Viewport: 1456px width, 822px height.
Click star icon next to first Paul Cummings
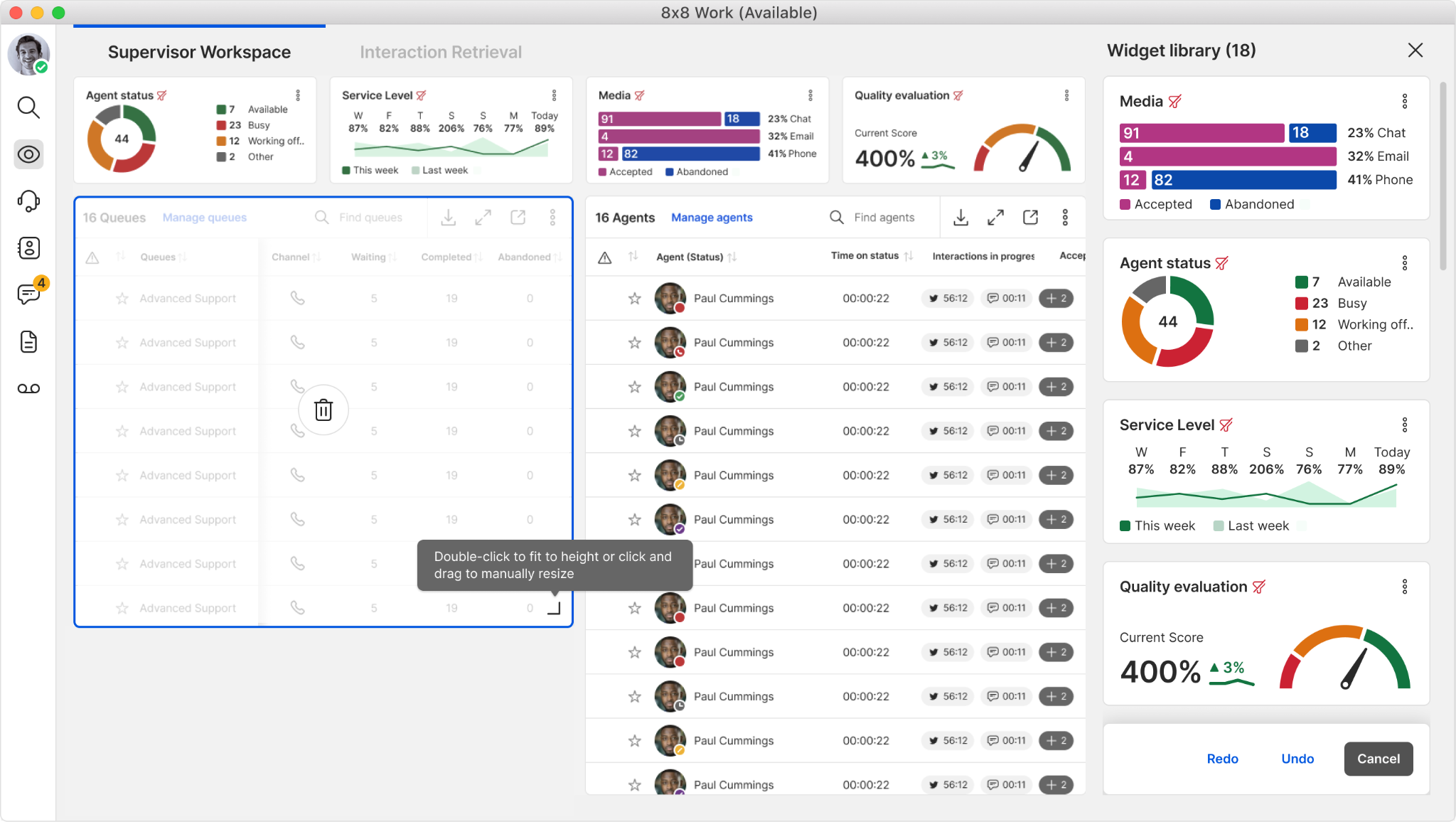[x=634, y=298]
